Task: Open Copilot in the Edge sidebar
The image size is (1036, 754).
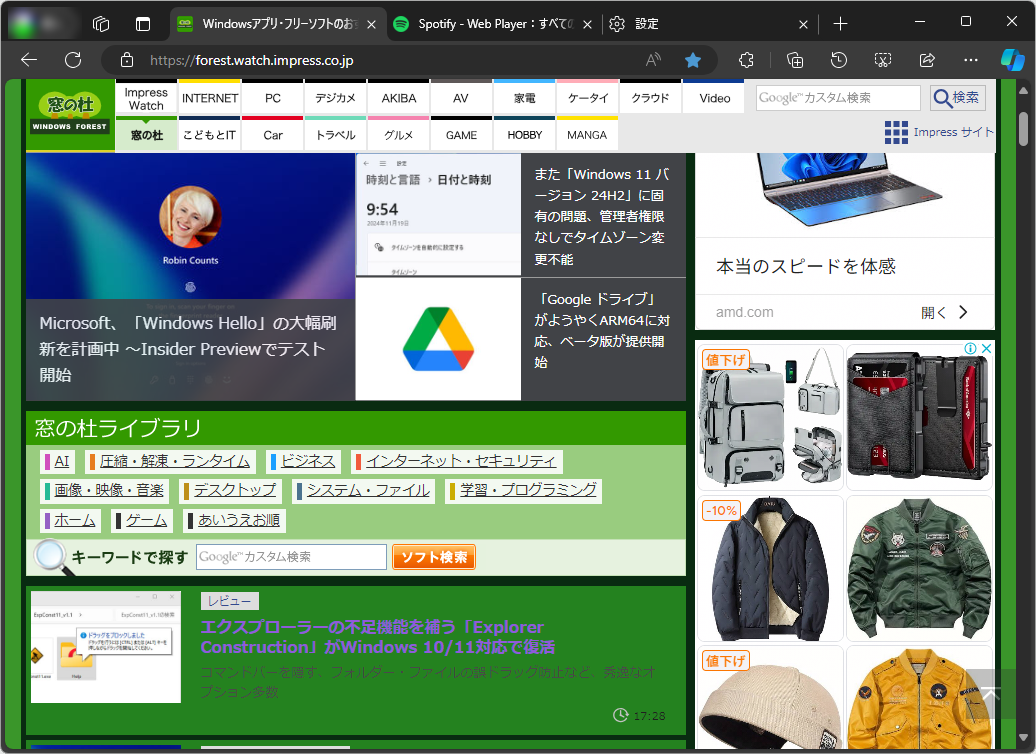Action: tap(1013, 60)
